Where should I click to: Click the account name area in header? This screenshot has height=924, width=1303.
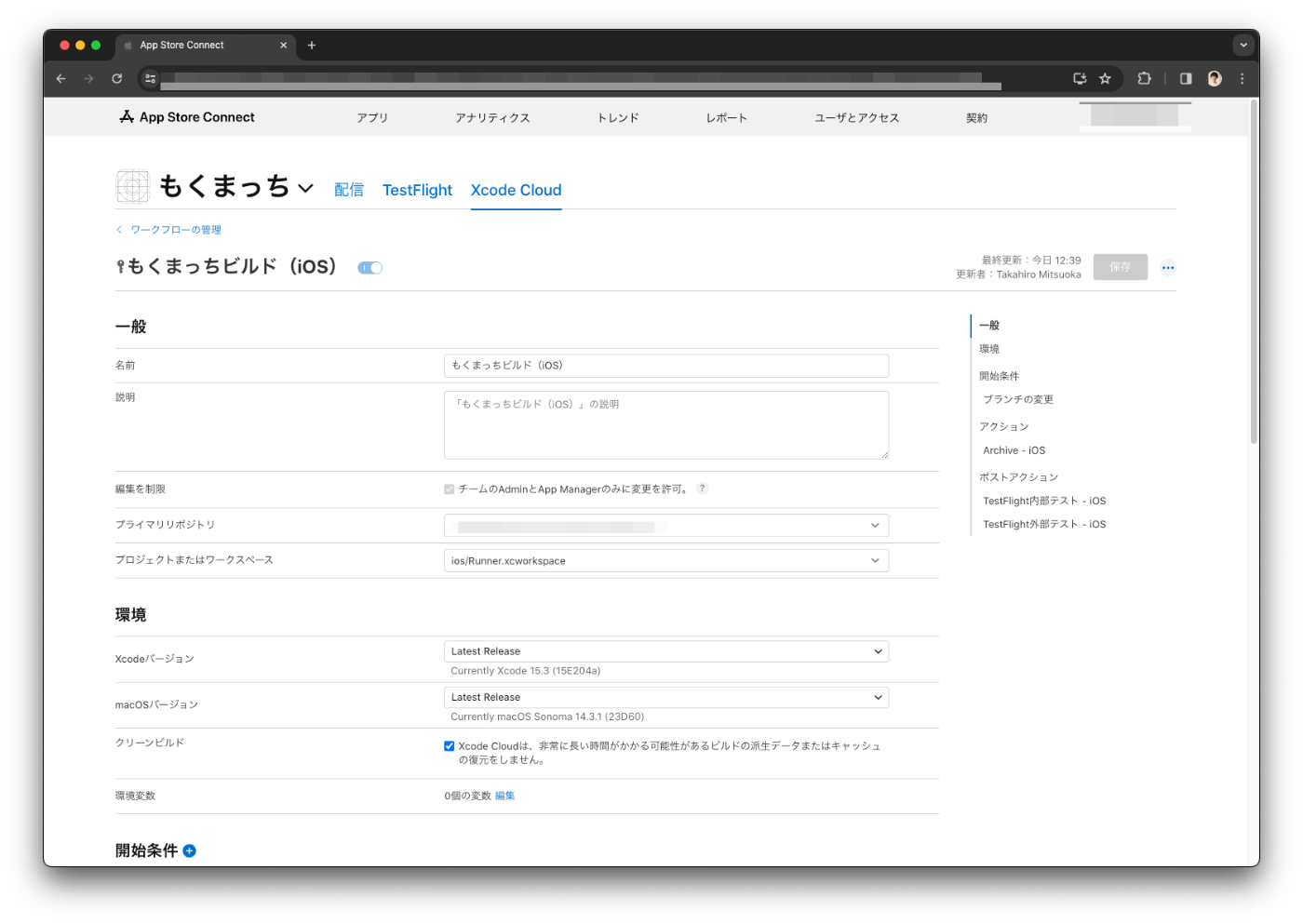click(x=1135, y=115)
